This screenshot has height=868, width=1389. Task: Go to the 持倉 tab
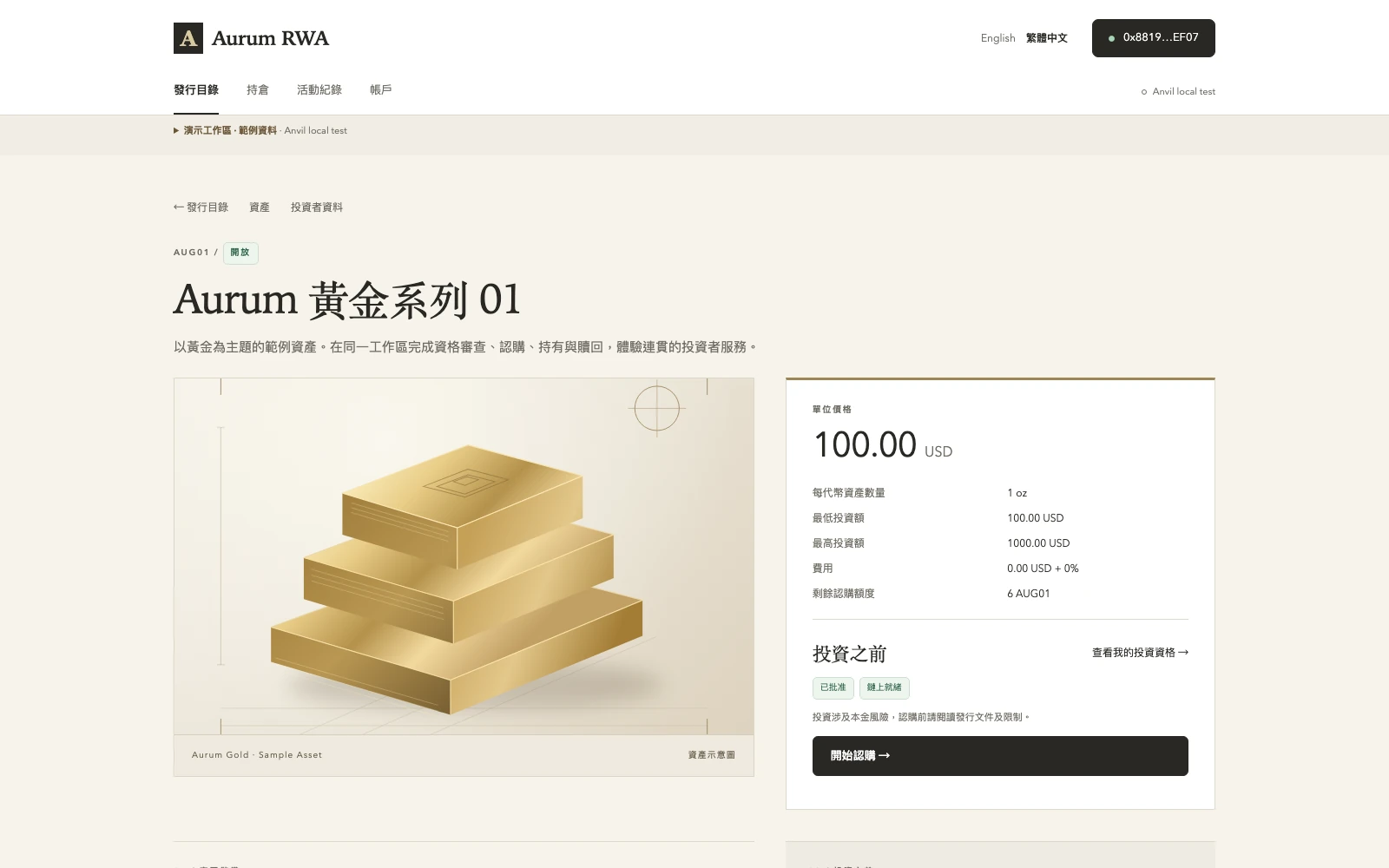pyautogui.click(x=258, y=90)
